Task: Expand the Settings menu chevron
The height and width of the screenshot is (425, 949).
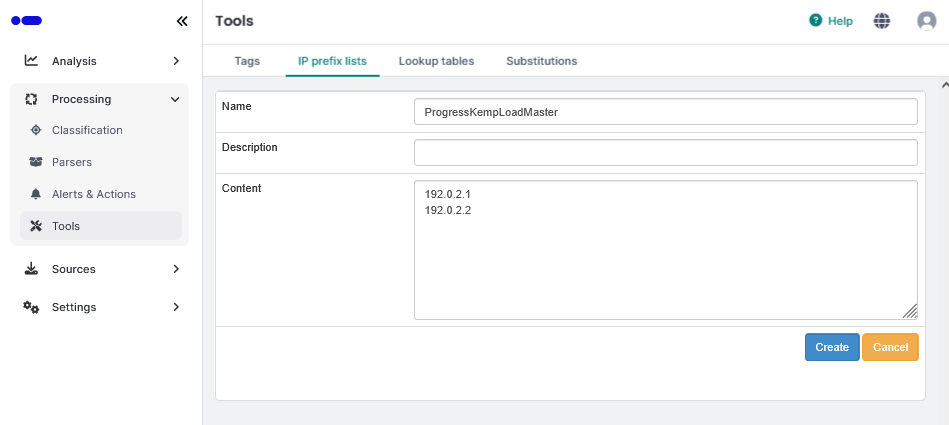Action: 176,307
